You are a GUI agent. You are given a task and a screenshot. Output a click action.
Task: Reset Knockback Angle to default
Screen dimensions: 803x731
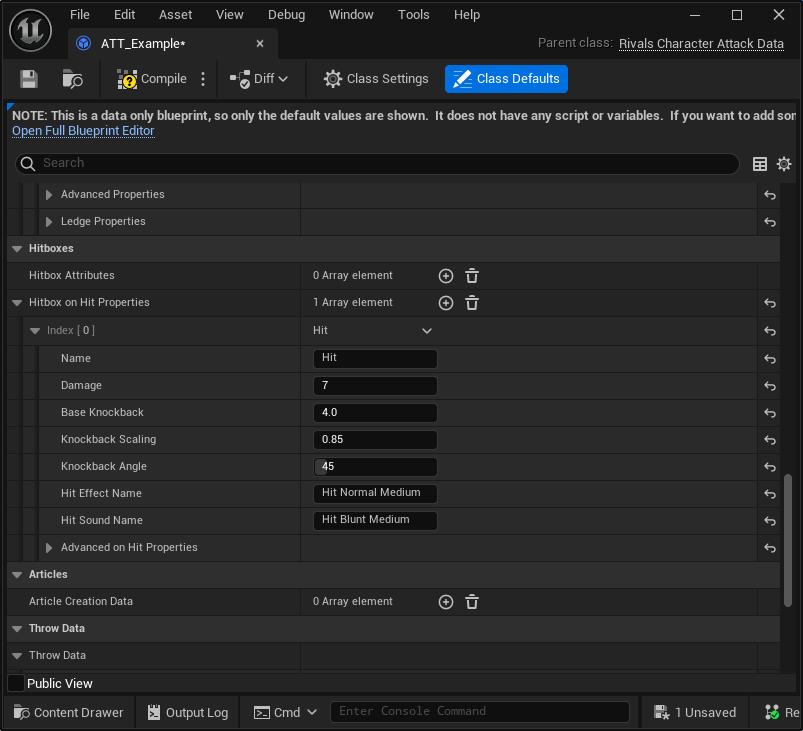(x=770, y=467)
